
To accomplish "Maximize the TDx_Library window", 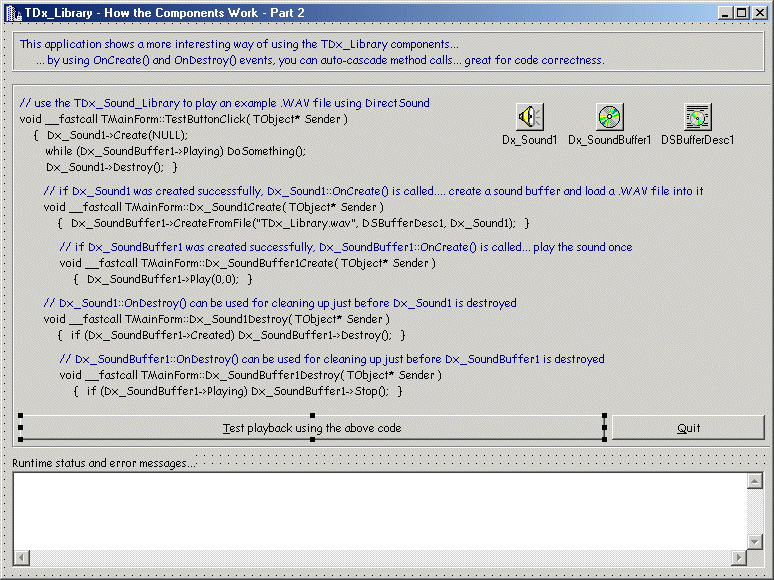I will (x=741, y=12).
